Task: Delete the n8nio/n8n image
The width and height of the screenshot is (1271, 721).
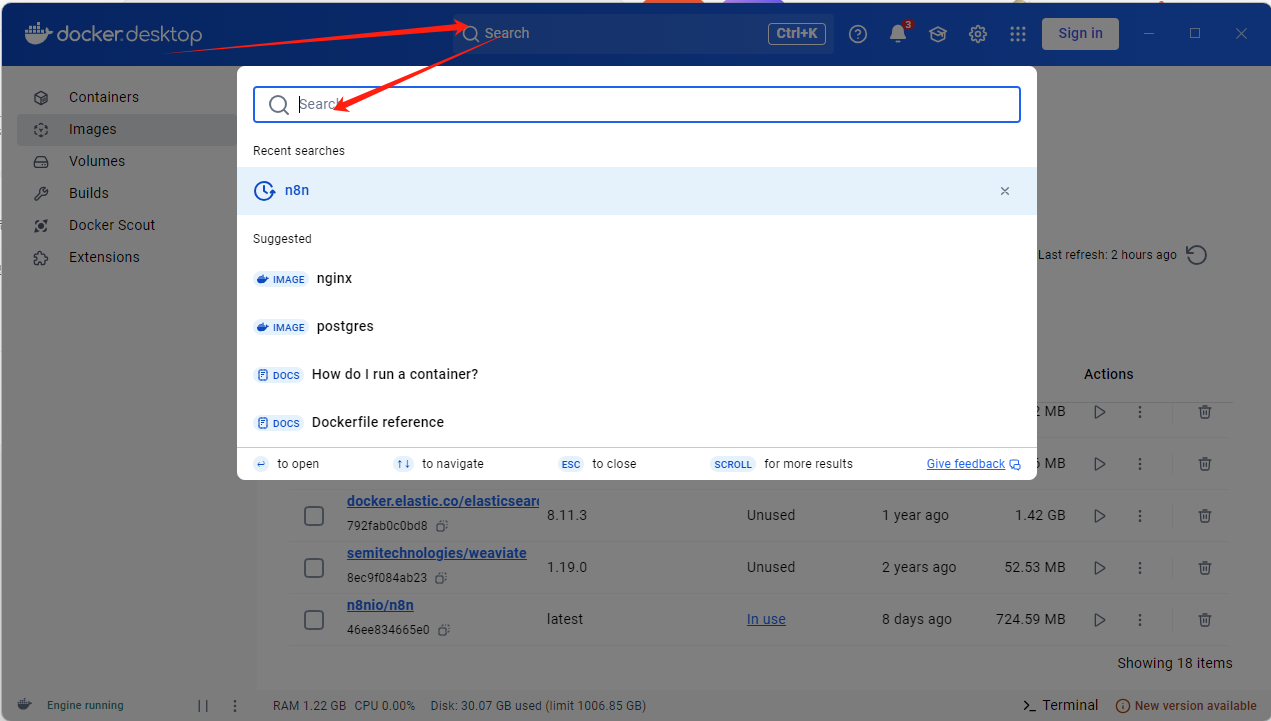Action: (x=1205, y=620)
